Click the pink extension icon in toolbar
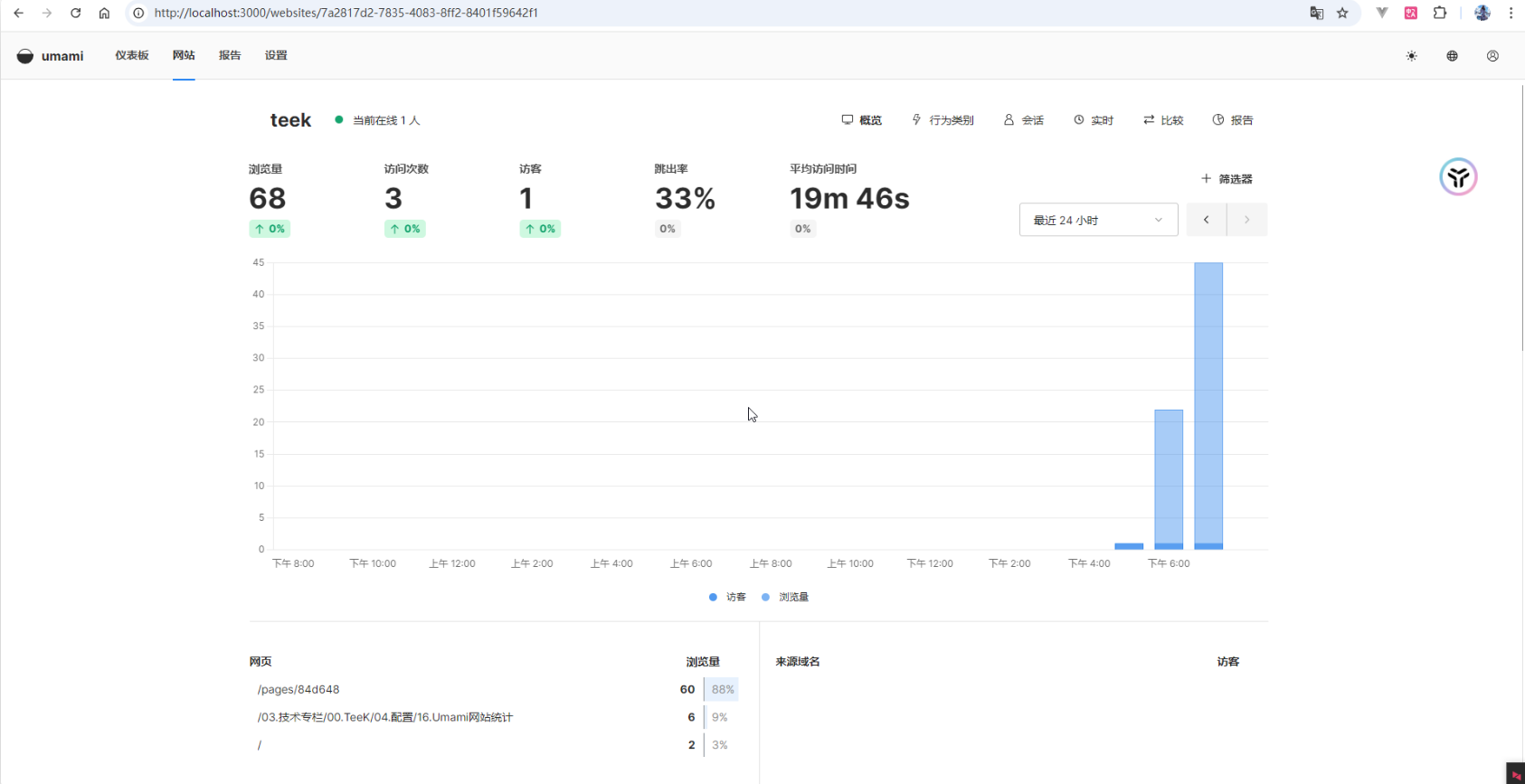This screenshot has width=1525, height=784. [x=1411, y=13]
